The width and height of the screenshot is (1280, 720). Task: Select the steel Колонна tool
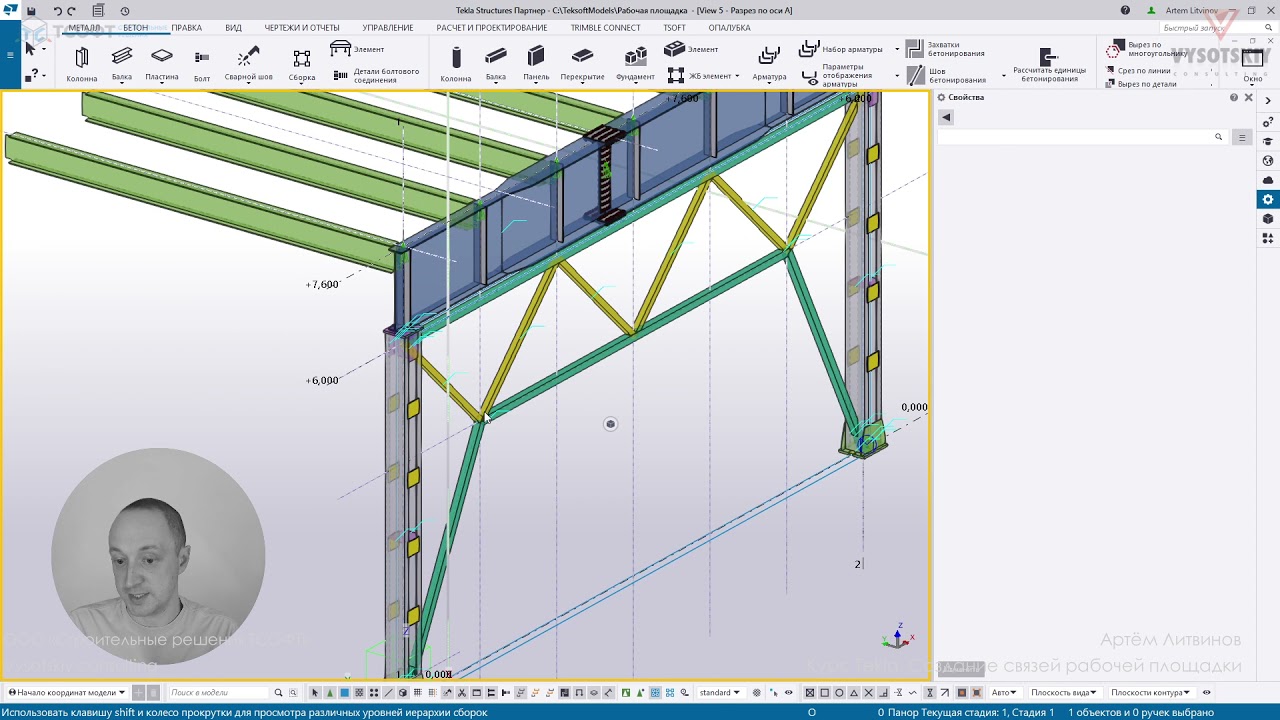tap(82, 63)
